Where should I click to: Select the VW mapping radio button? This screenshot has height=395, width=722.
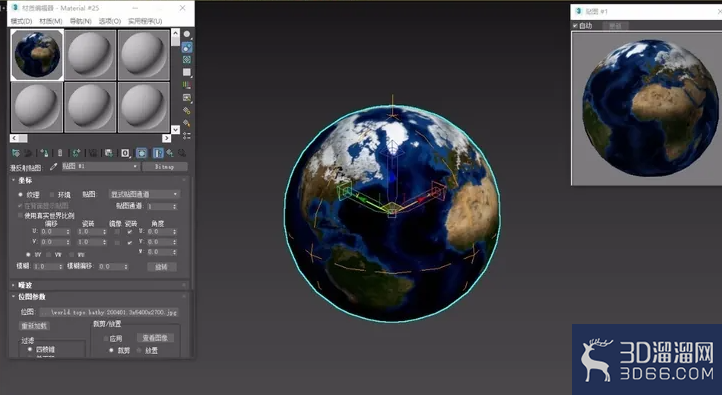coord(49,255)
